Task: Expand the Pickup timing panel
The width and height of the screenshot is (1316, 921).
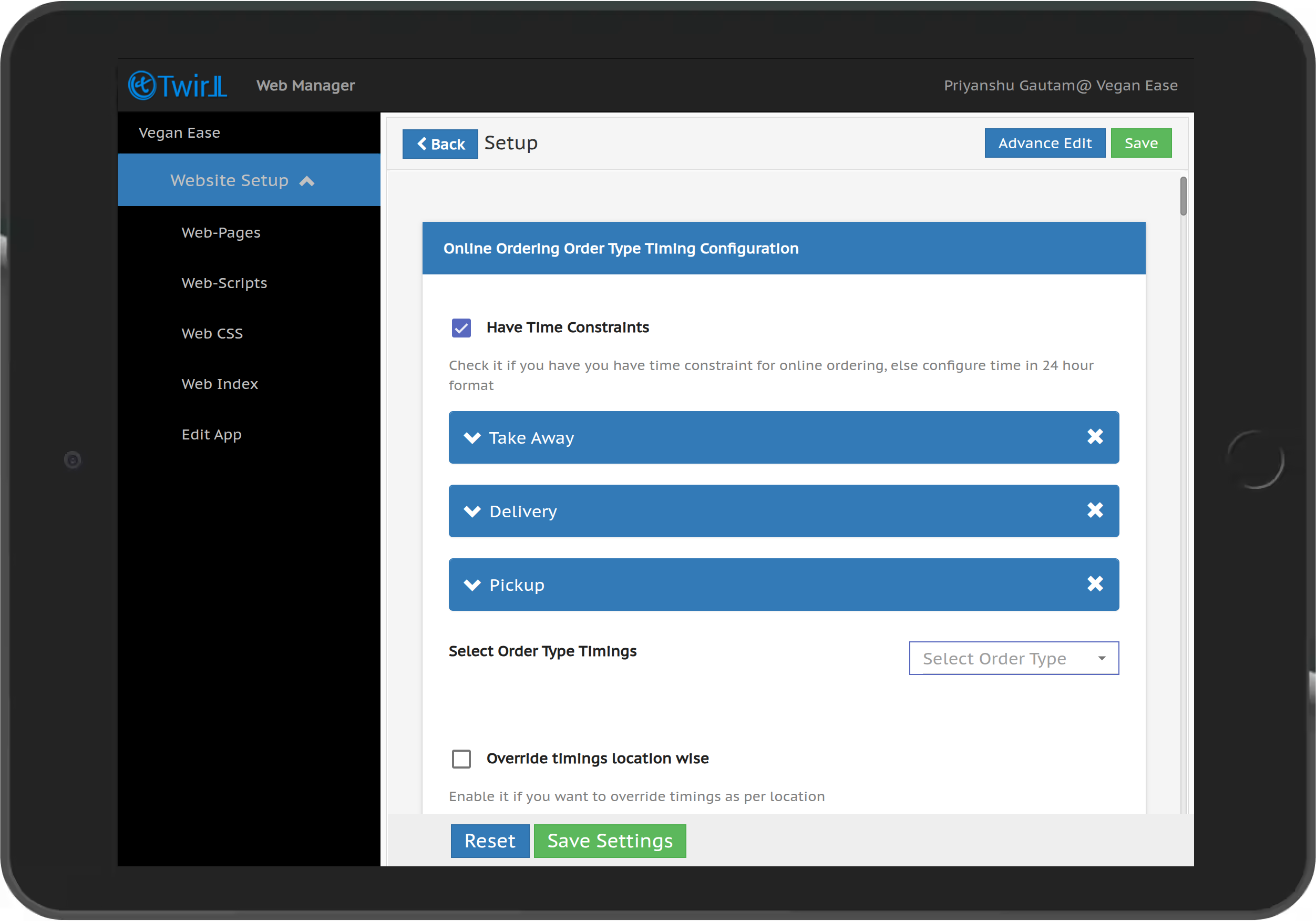Action: [x=472, y=585]
